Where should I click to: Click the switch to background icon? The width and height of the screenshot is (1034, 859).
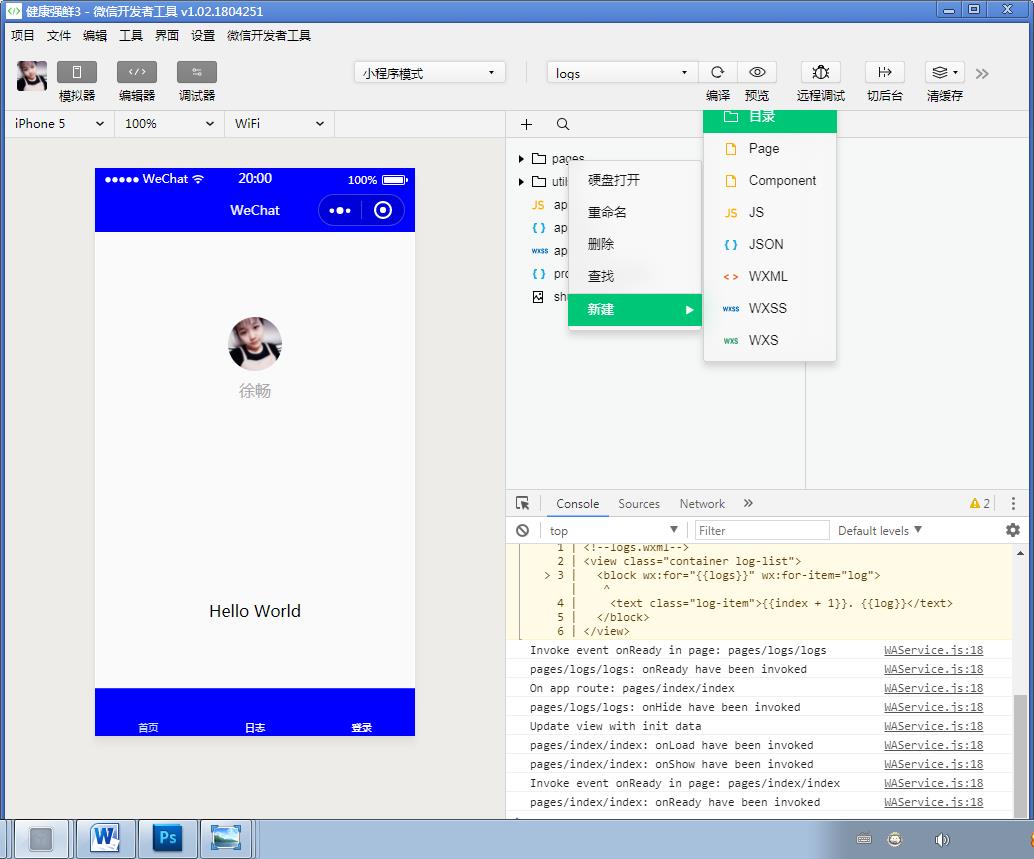(x=884, y=72)
